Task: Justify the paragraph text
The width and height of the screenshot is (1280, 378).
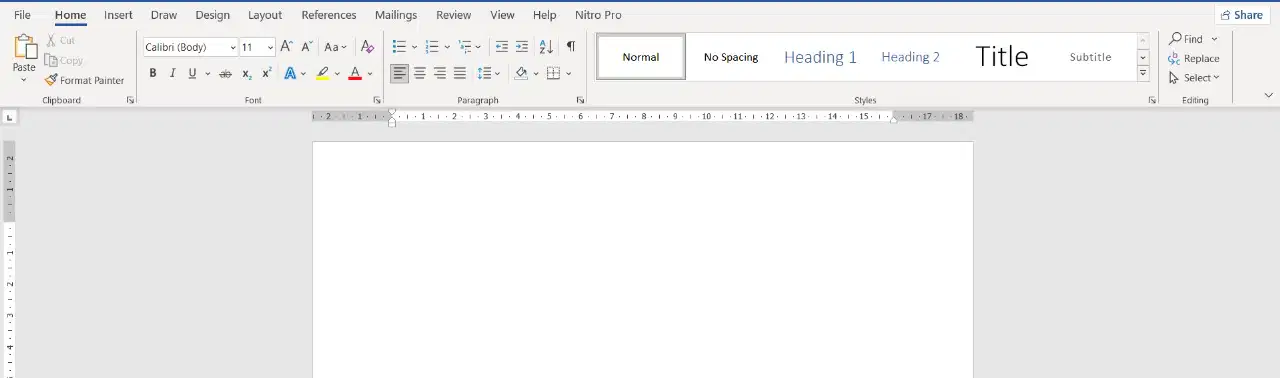Action: pos(460,73)
